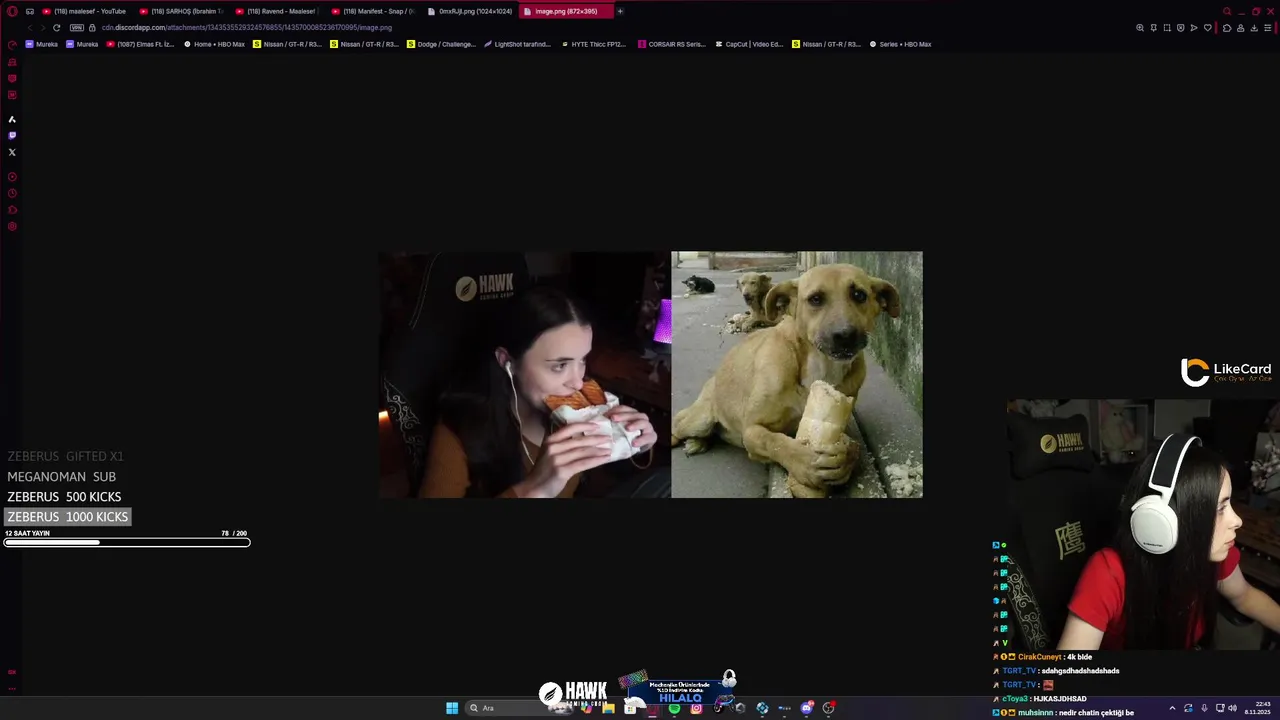Viewport: 1280px width, 720px height.
Task: Open the easy setup menu icon
Action: point(1268,28)
